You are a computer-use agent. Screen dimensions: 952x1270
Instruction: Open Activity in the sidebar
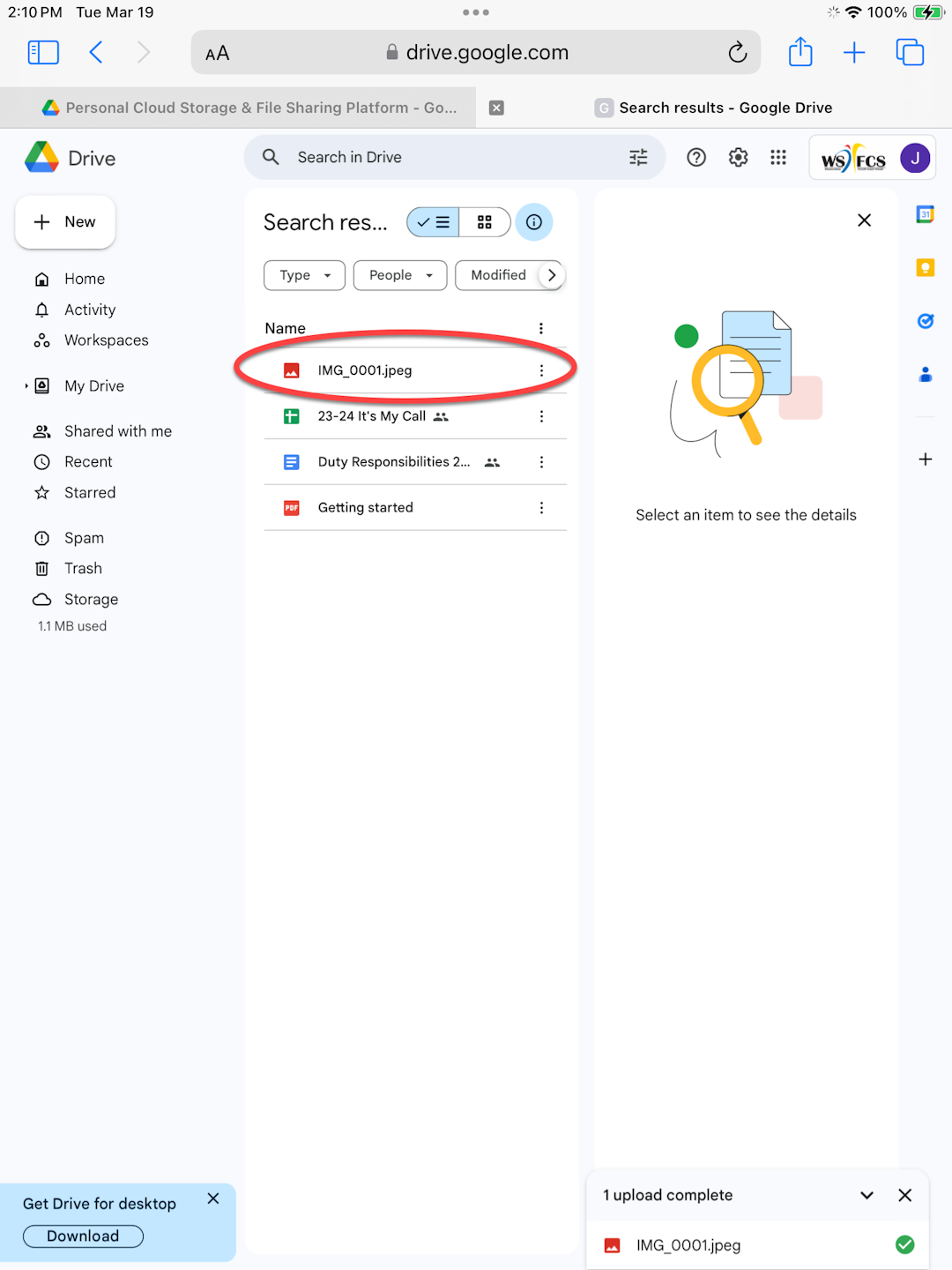(90, 310)
